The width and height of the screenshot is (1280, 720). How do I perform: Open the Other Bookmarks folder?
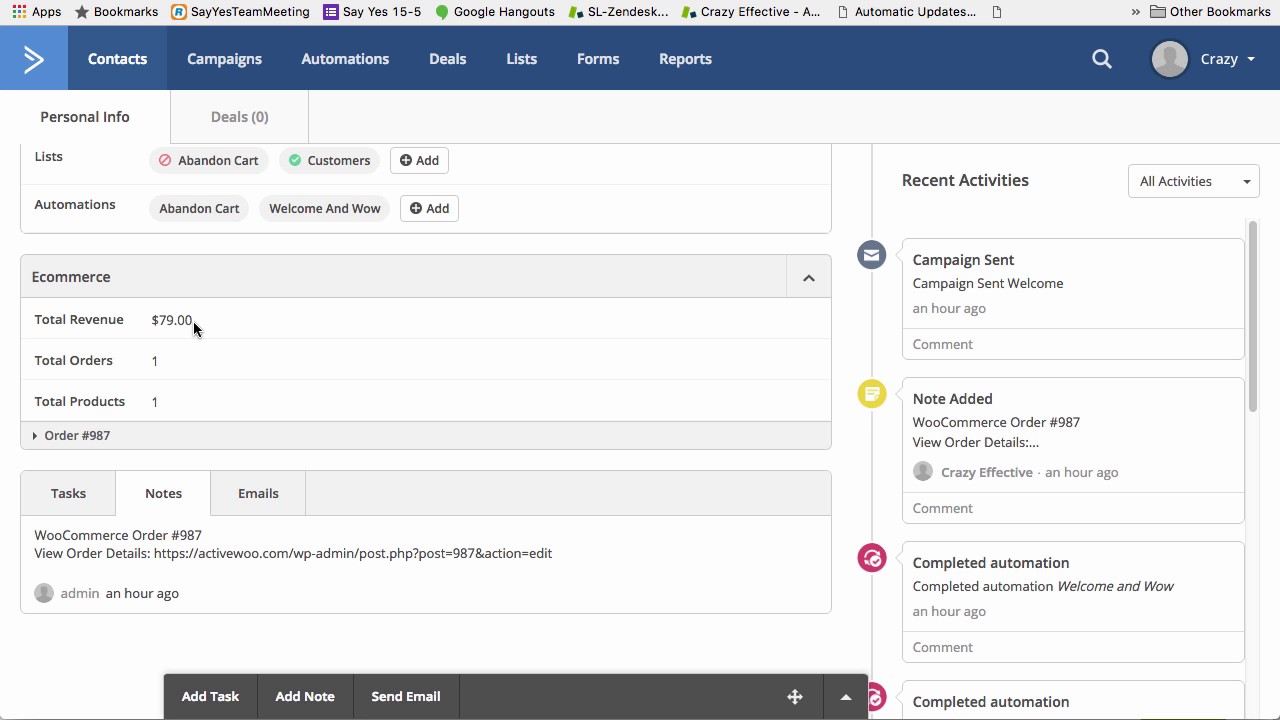point(1210,12)
